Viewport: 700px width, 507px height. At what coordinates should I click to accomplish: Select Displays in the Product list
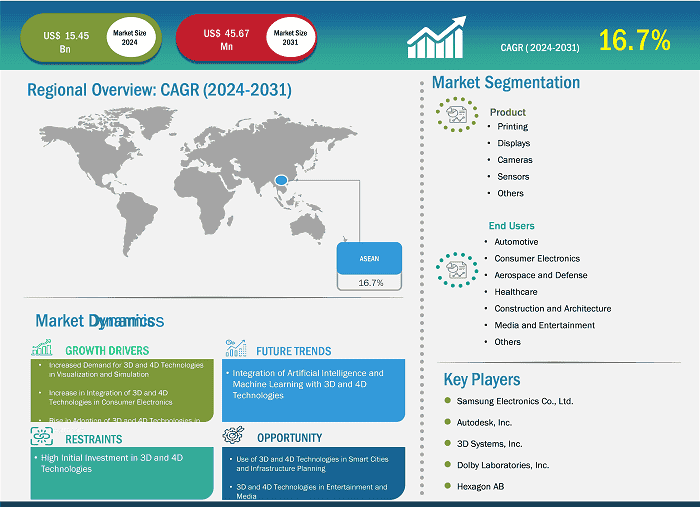pos(514,143)
